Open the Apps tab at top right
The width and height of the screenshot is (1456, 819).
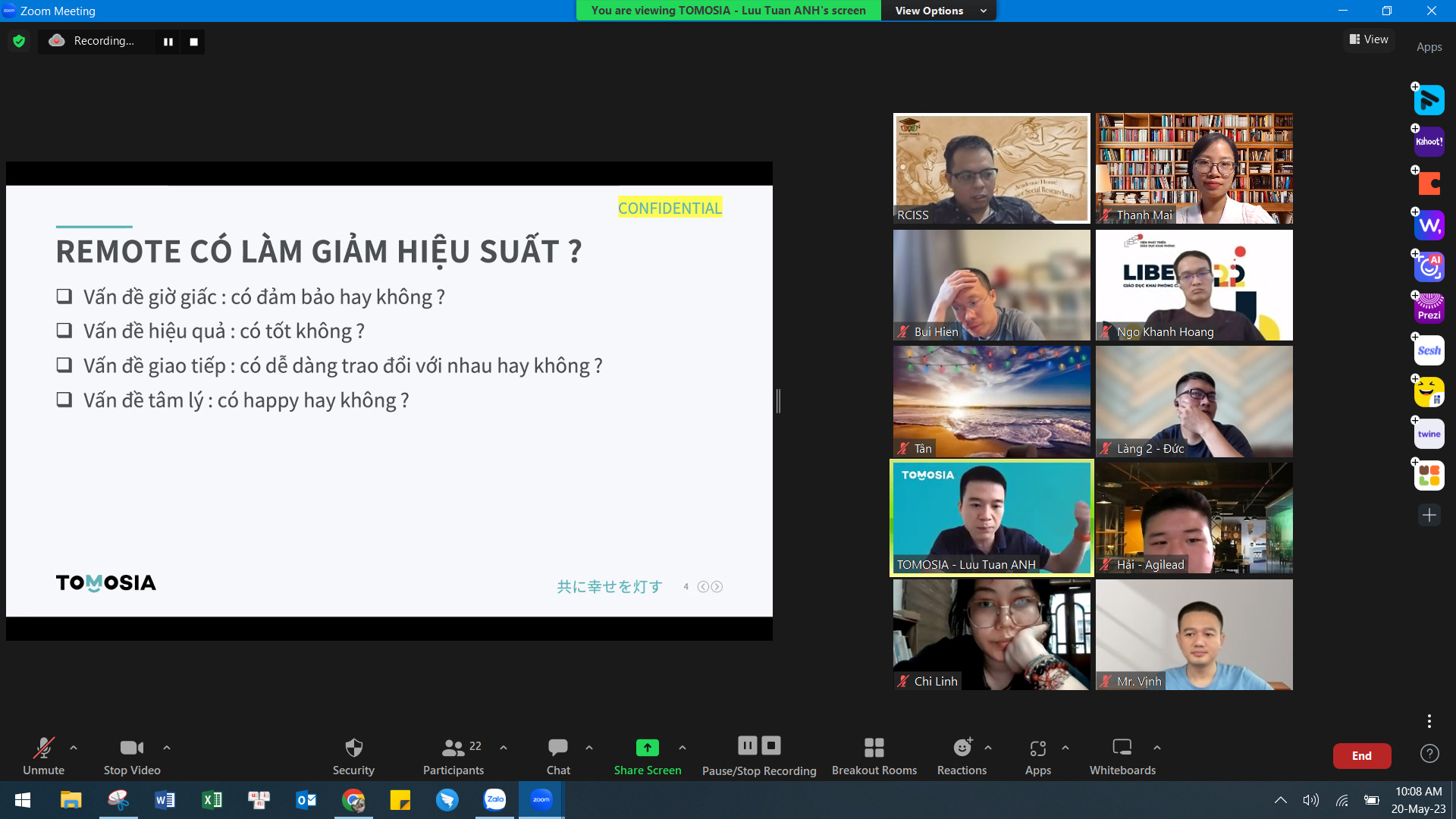[1429, 47]
